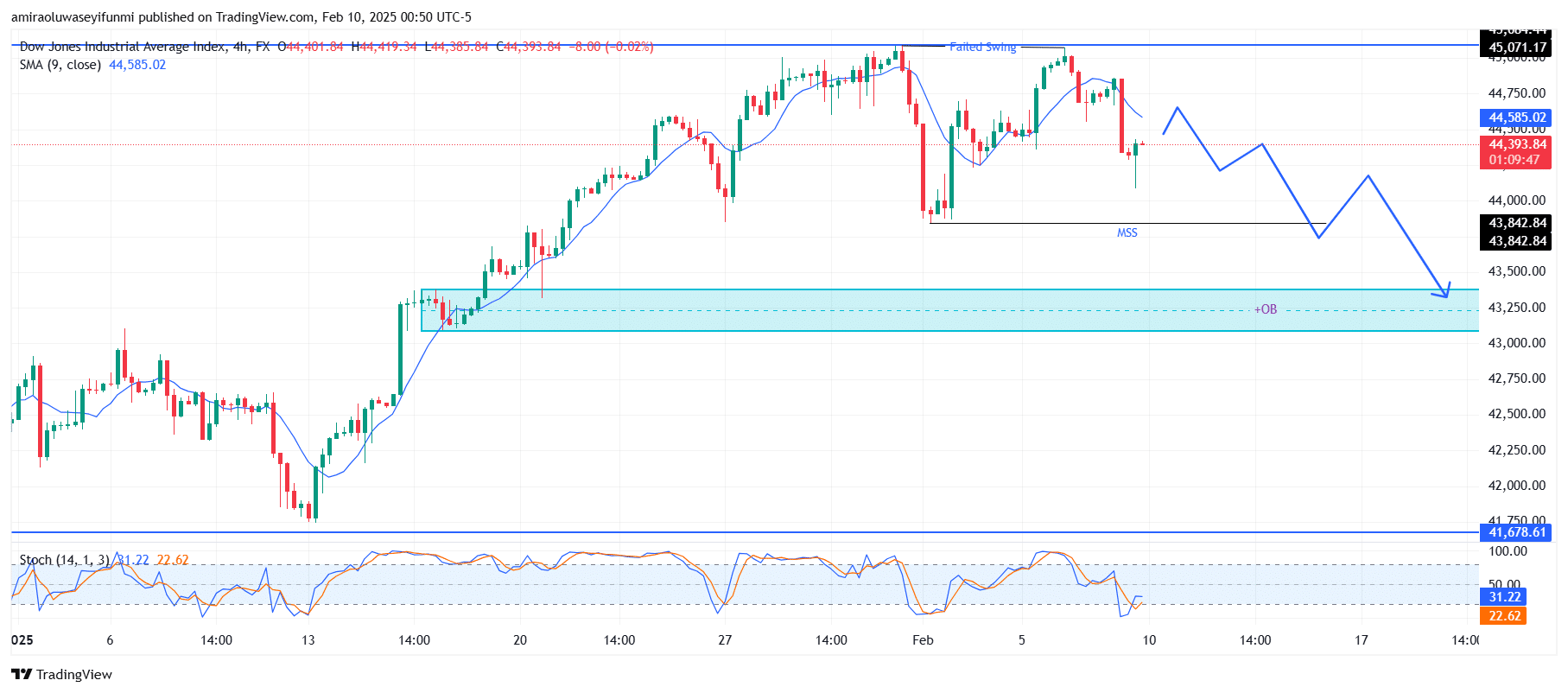Click the 'Feb' date label on time axis
The width and height of the screenshot is (1568, 693).
(923, 640)
